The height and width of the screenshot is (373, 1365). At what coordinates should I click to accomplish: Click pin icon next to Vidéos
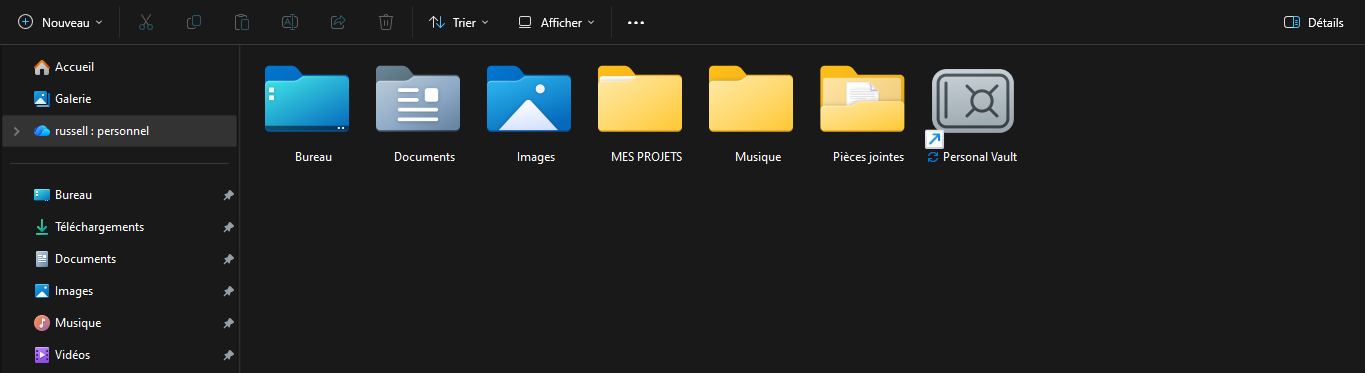(x=228, y=355)
